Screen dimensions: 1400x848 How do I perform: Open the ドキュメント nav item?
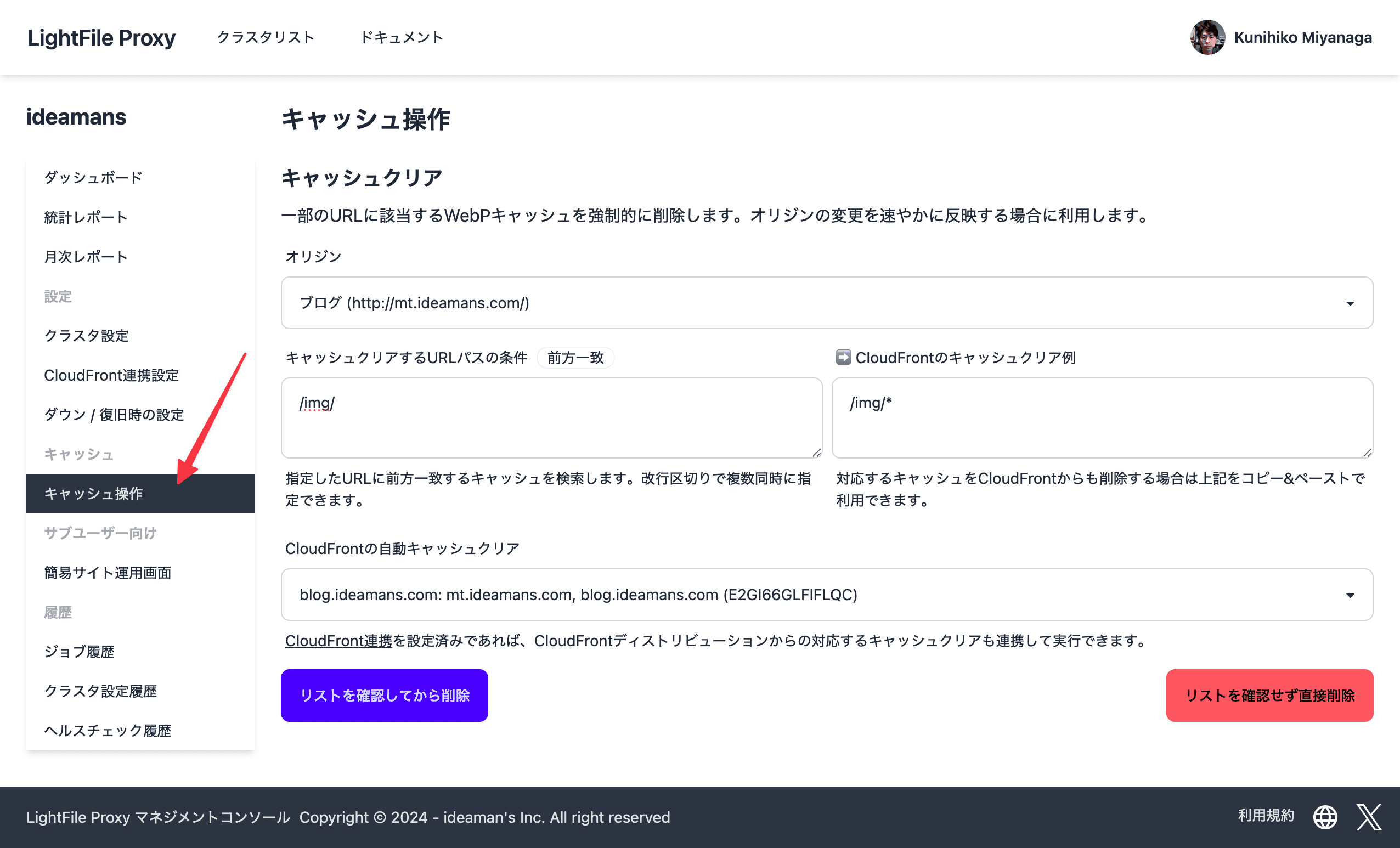[x=402, y=37]
